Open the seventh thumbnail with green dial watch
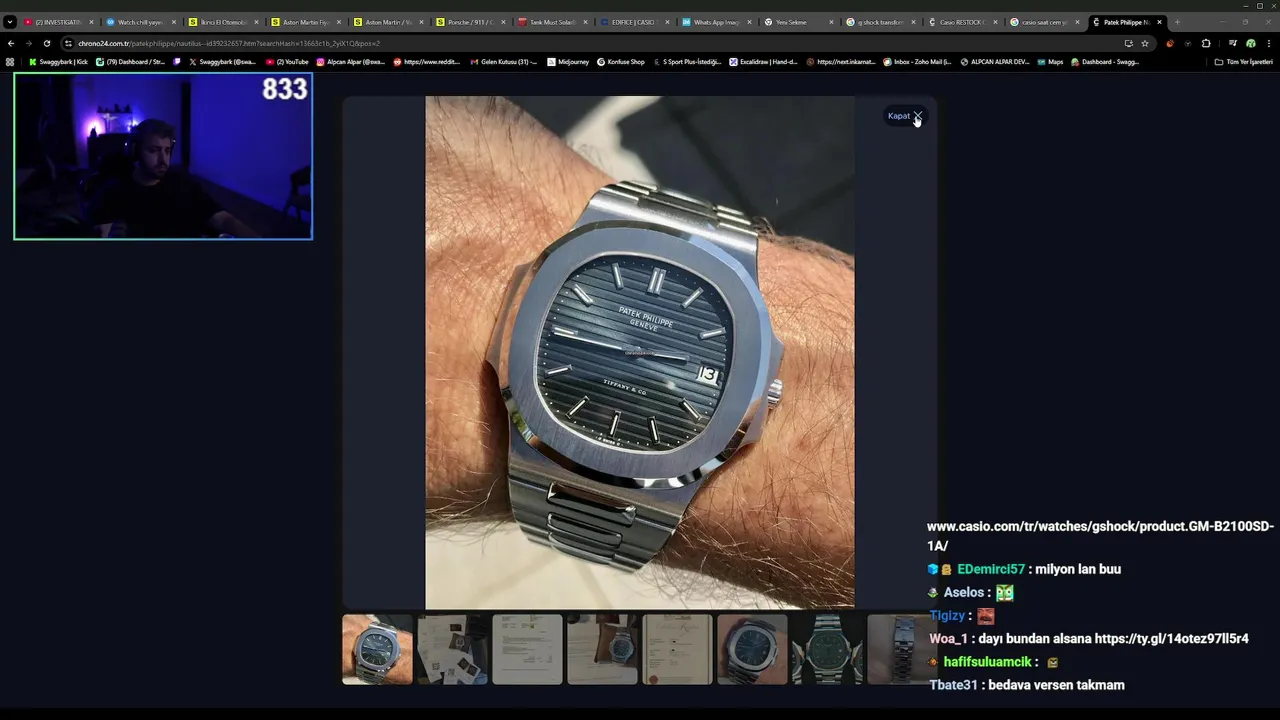 coord(827,649)
